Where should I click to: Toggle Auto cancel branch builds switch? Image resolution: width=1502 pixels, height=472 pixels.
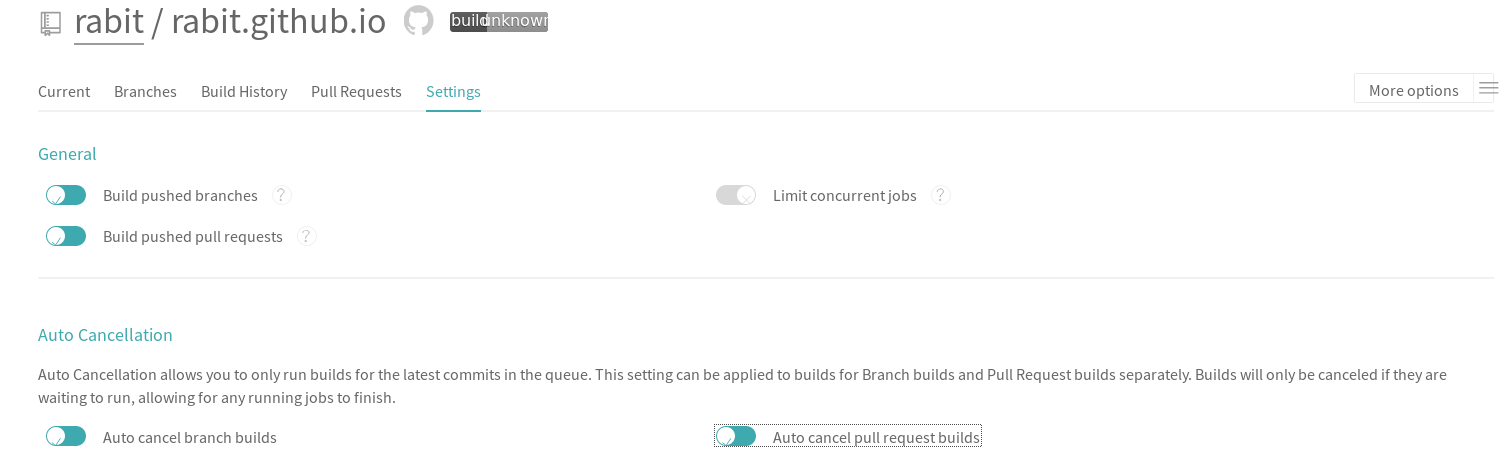66,436
